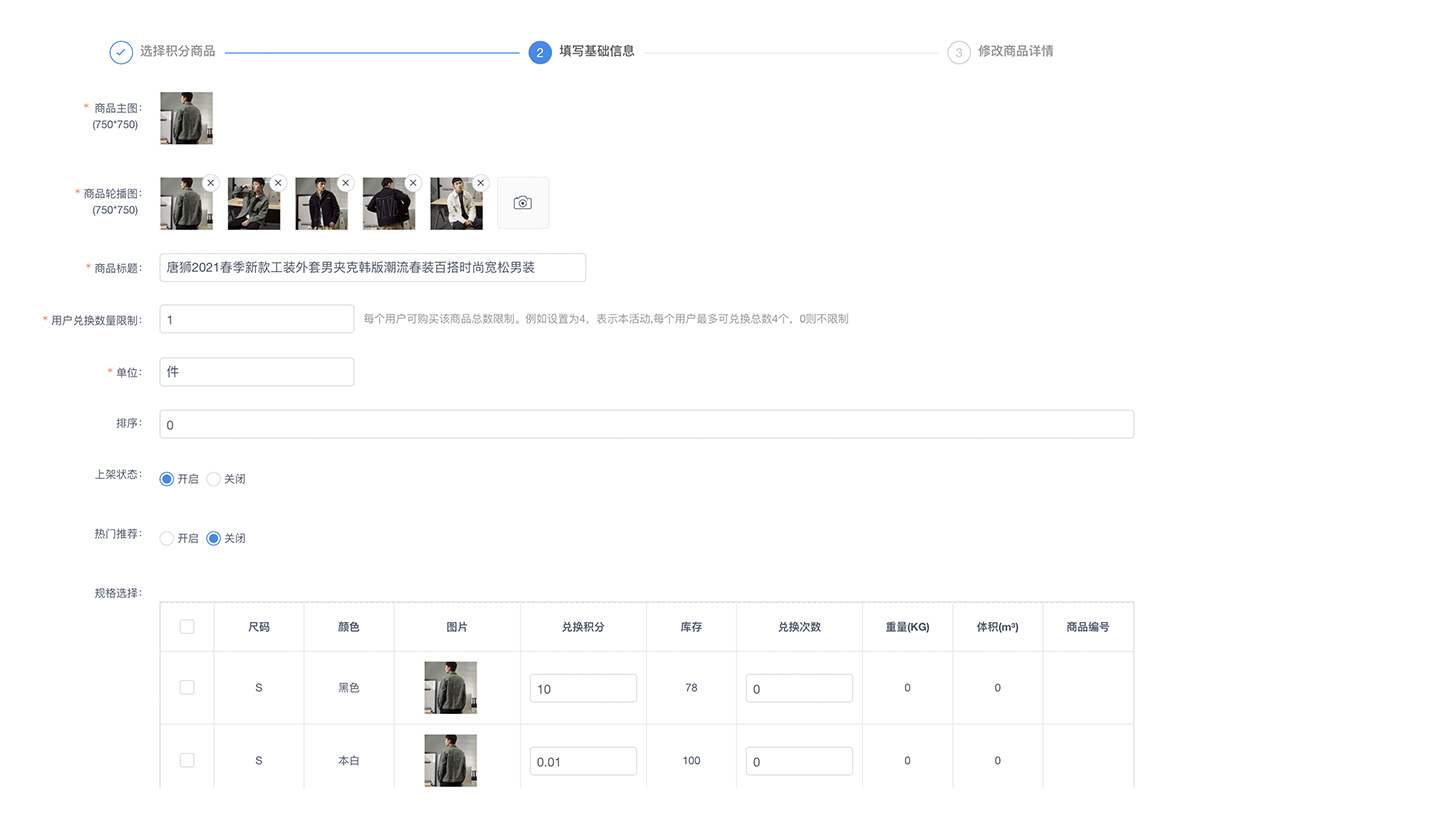Enable 热门推荐 with 开启 option

[167, 538]
